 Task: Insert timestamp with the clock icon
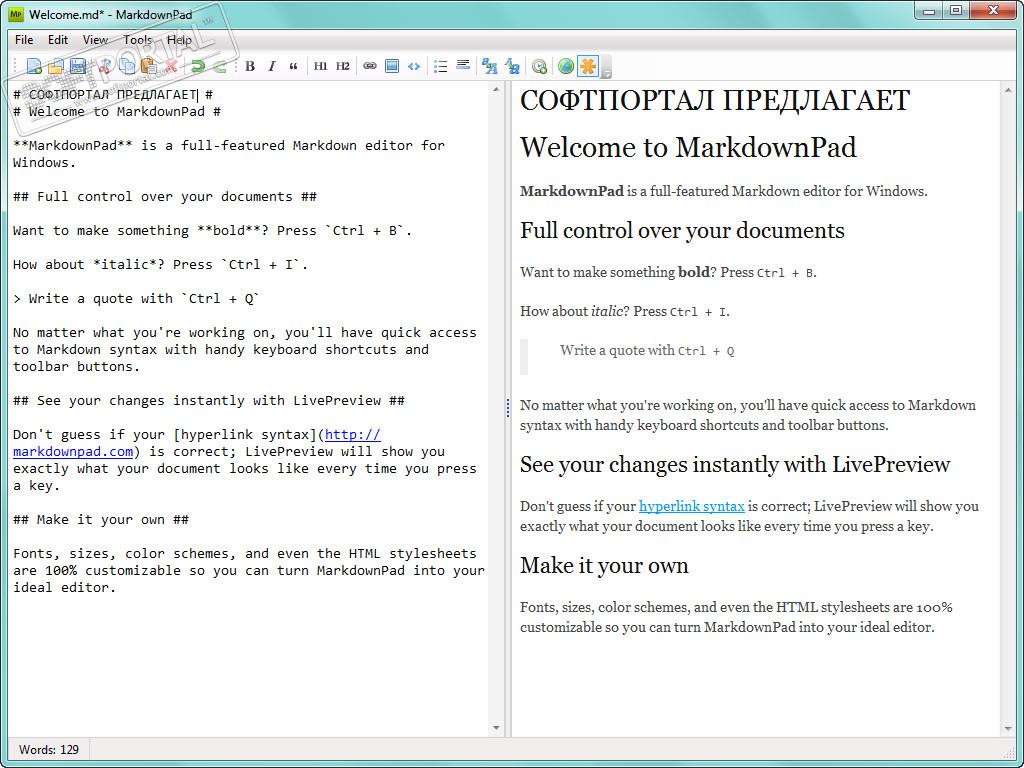539,66
